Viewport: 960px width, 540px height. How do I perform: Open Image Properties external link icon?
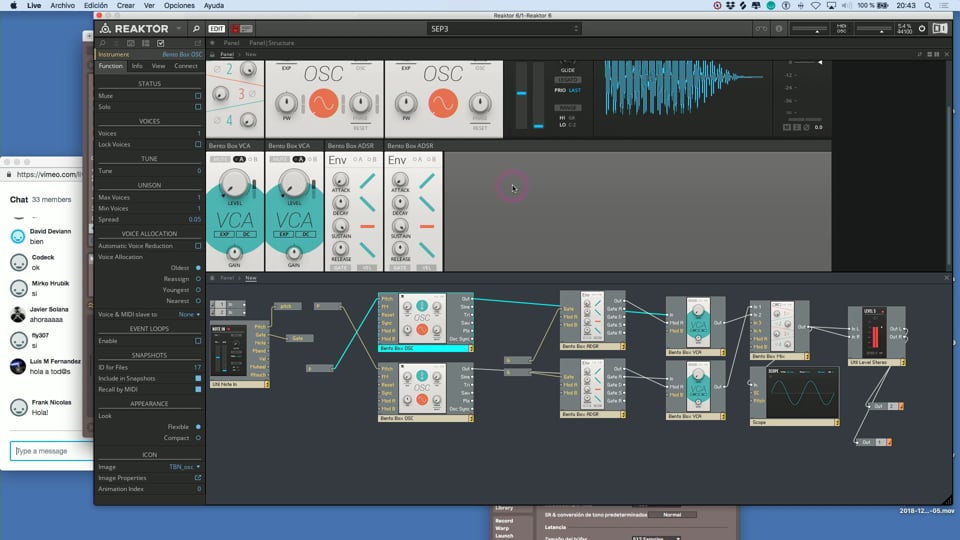coord(198,478)
